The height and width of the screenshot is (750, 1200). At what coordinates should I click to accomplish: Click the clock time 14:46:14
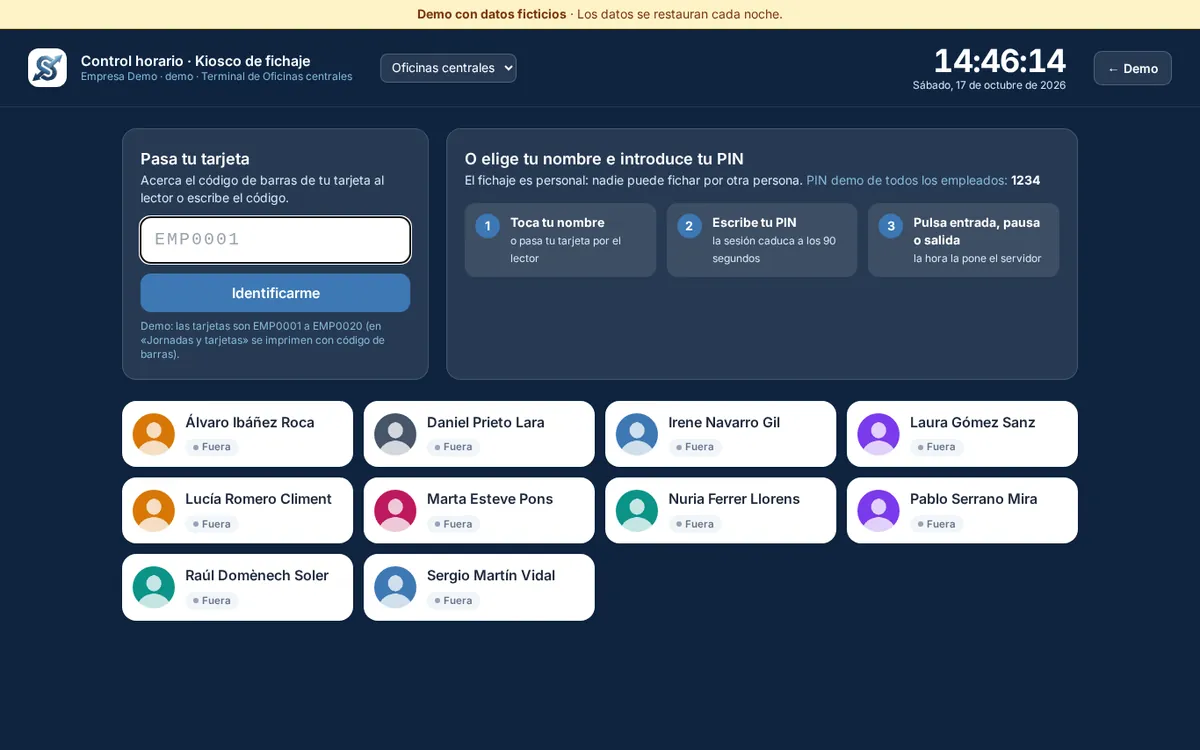1000,61
